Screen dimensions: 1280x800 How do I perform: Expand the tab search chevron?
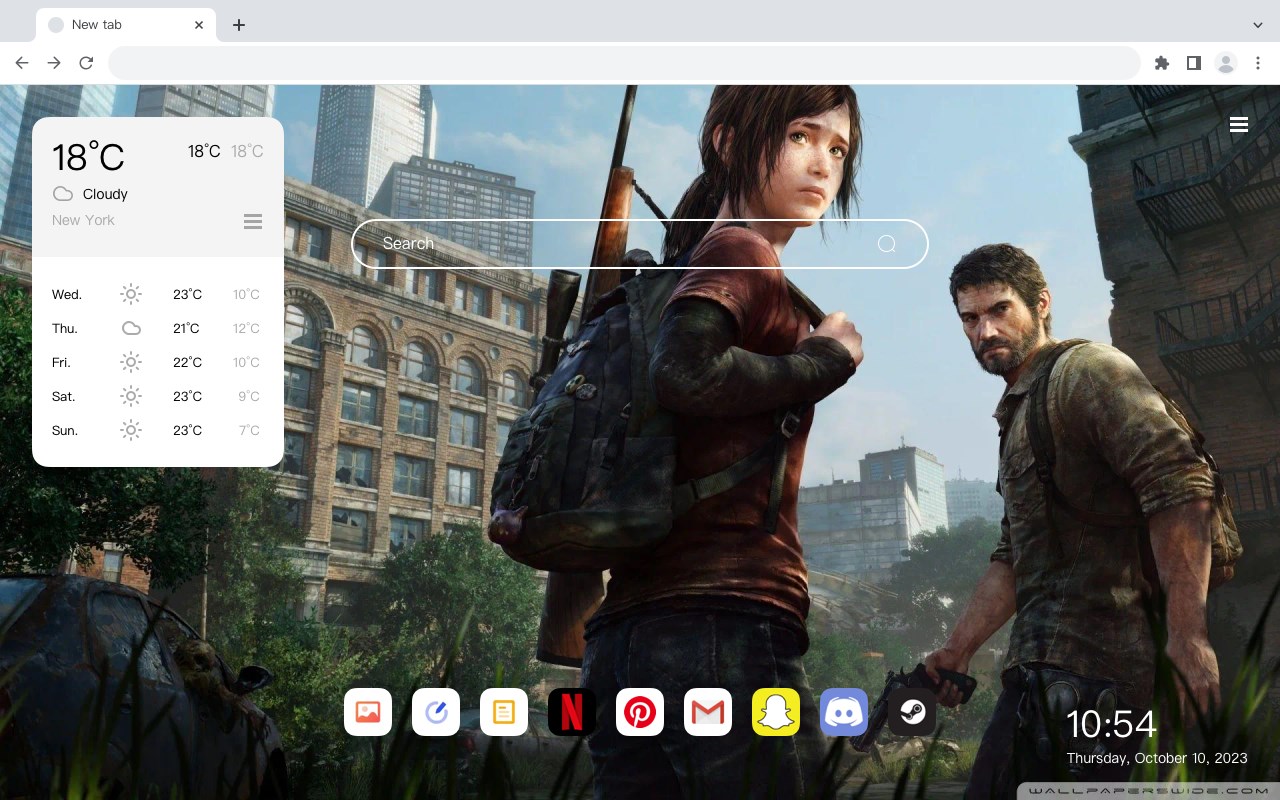pyautogui.click(x=1258, y=25)
